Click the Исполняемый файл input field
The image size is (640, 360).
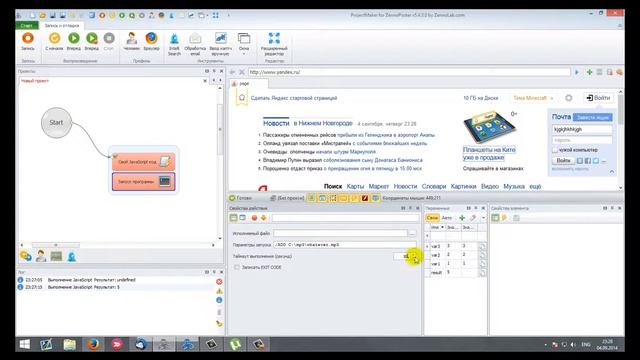click(x=340, y=233)
